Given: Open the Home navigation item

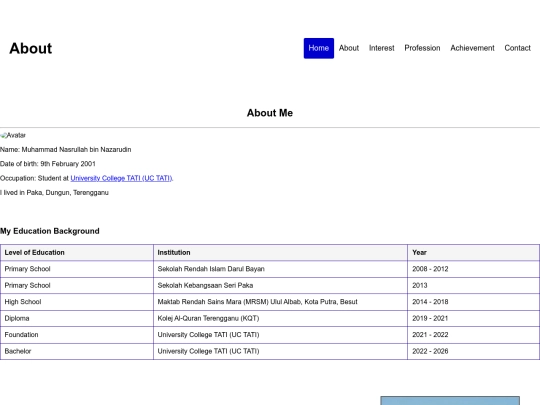Looking at the screenshot, I should pos(319,48).
